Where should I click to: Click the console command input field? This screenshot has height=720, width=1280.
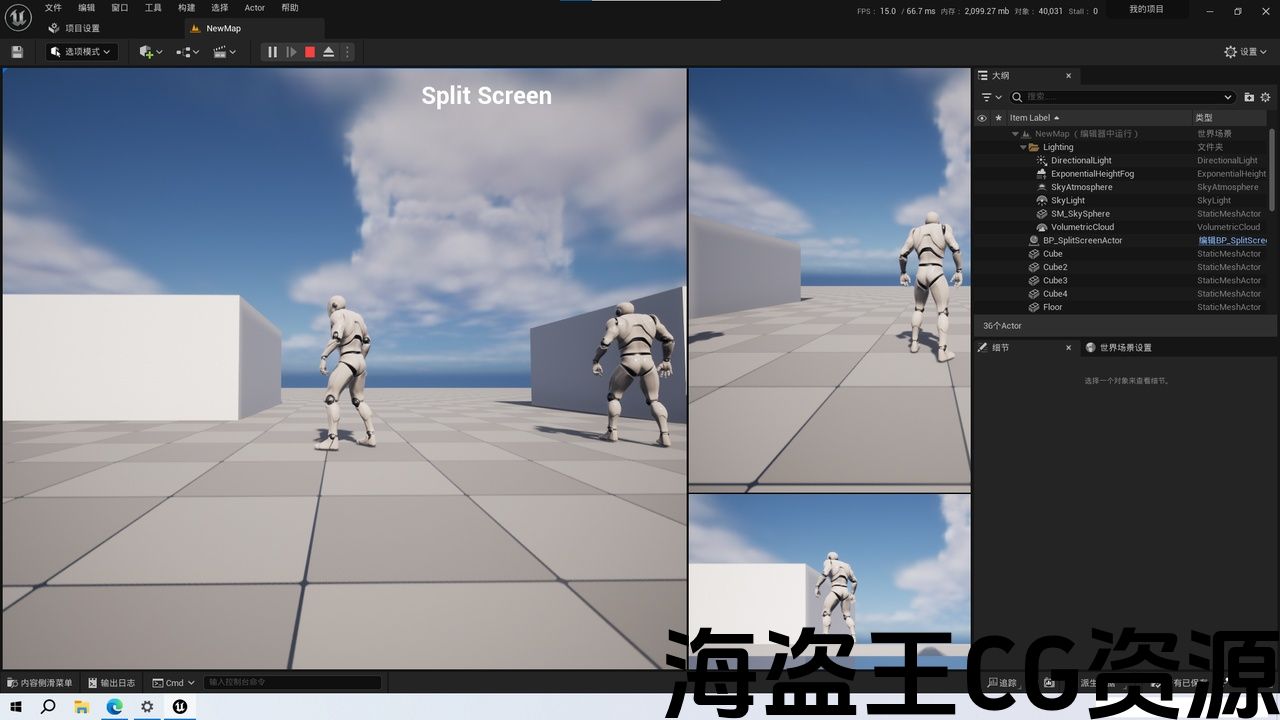point(292,683)
